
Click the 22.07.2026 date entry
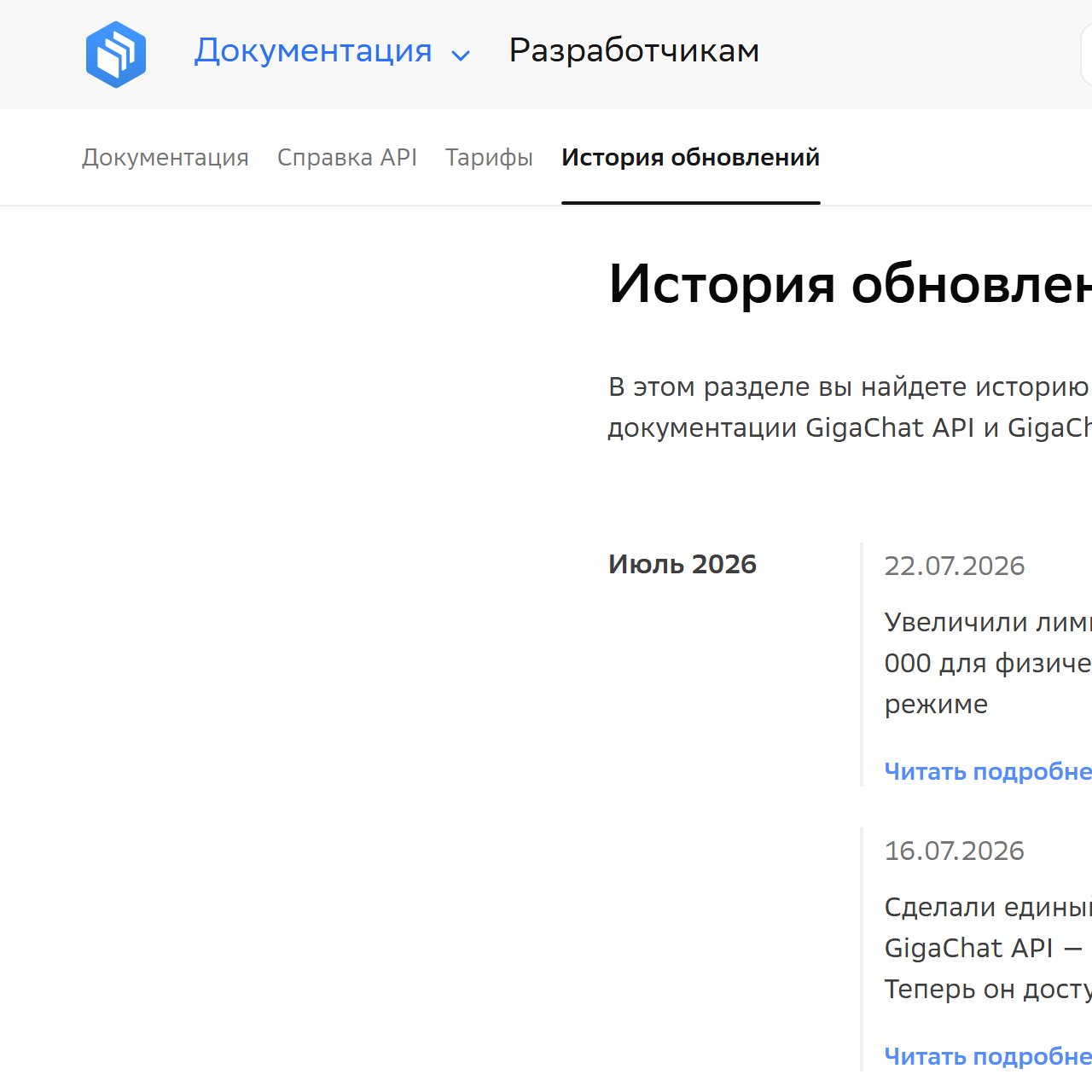click(x=955, y=566)
